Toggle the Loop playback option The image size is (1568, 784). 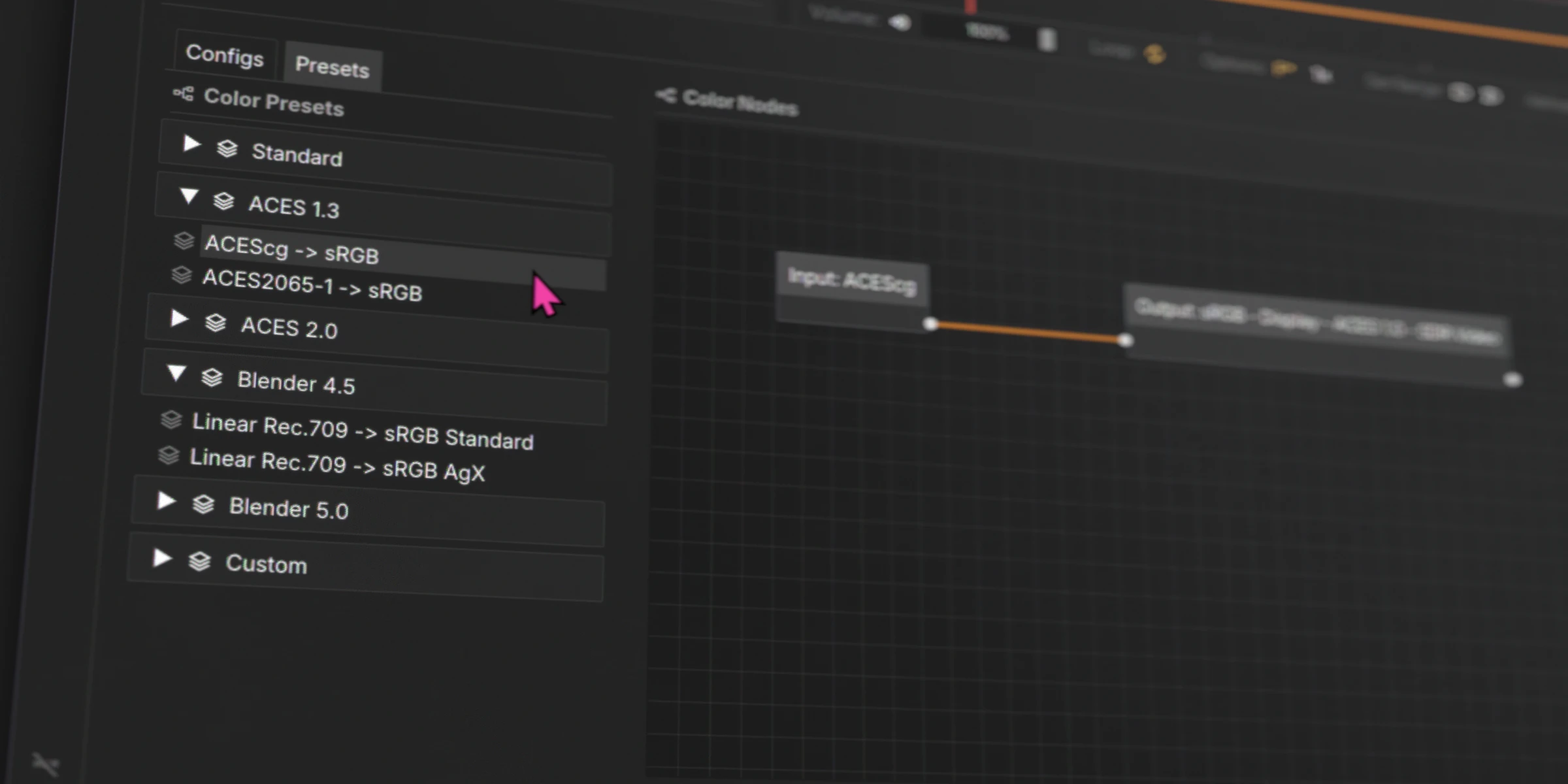click(x=1154, y=54)
